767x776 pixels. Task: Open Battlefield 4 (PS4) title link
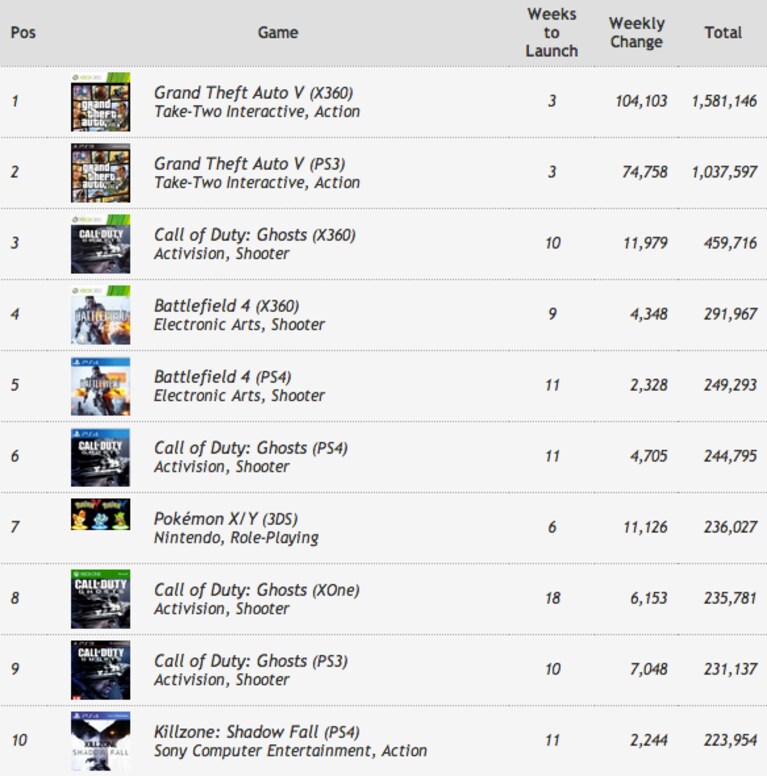(223, 377)
